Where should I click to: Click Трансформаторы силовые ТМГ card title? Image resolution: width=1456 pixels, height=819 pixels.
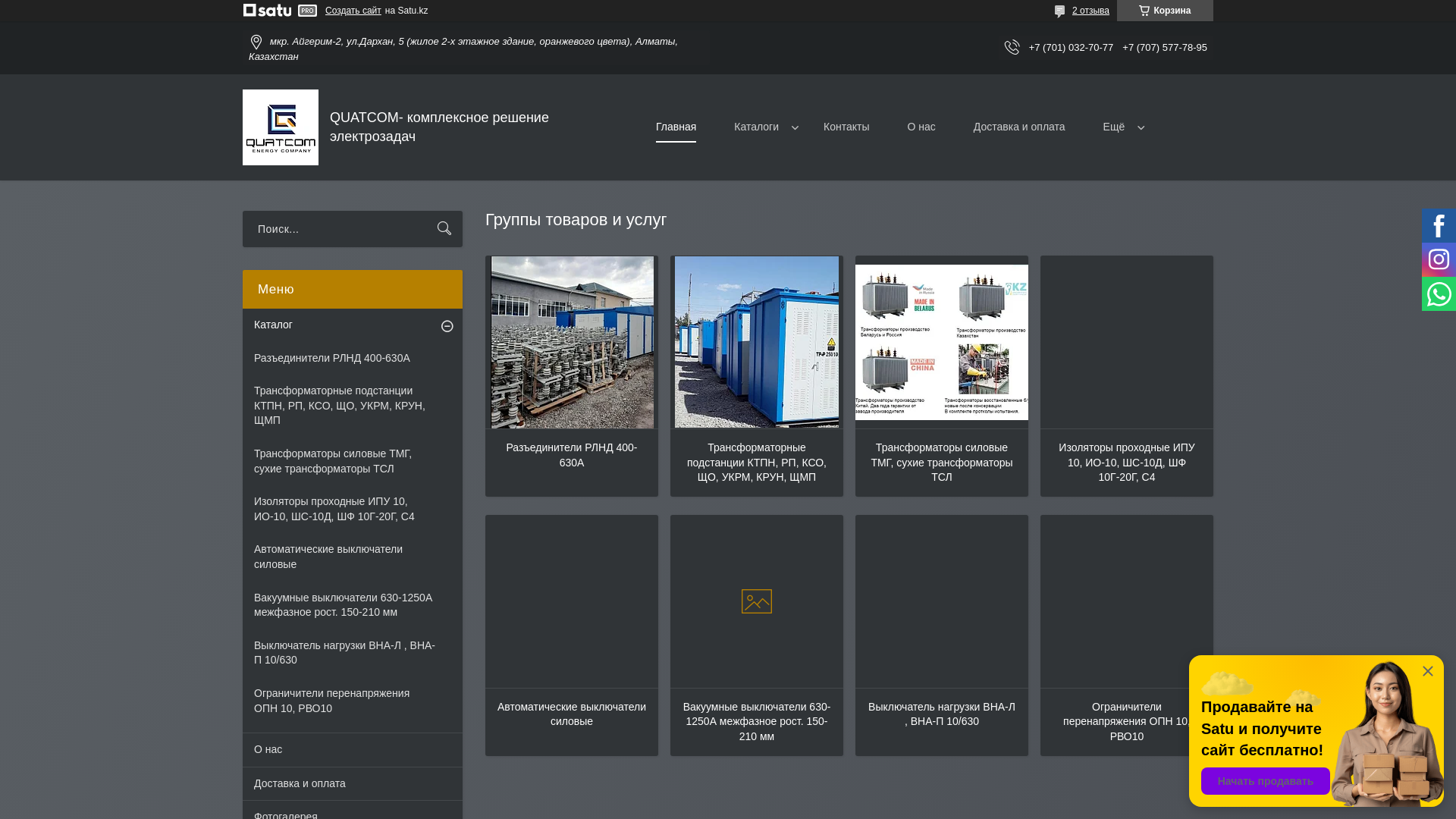[942, 463]
